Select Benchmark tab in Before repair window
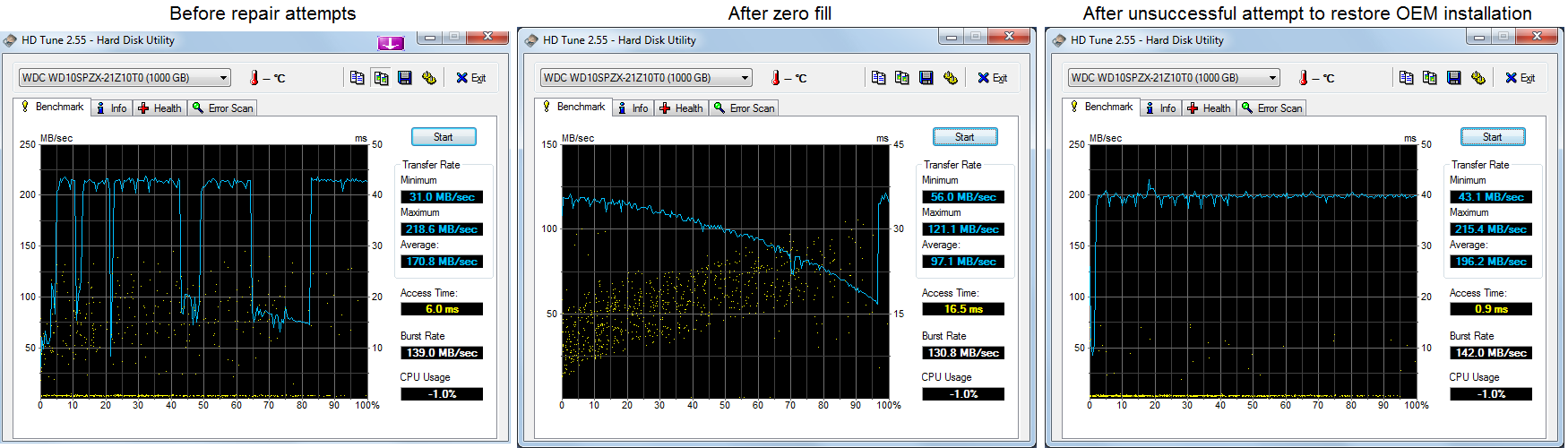The width and height of the screenshot is (1568, 448). pyautogui.click(x=51, y=107)
